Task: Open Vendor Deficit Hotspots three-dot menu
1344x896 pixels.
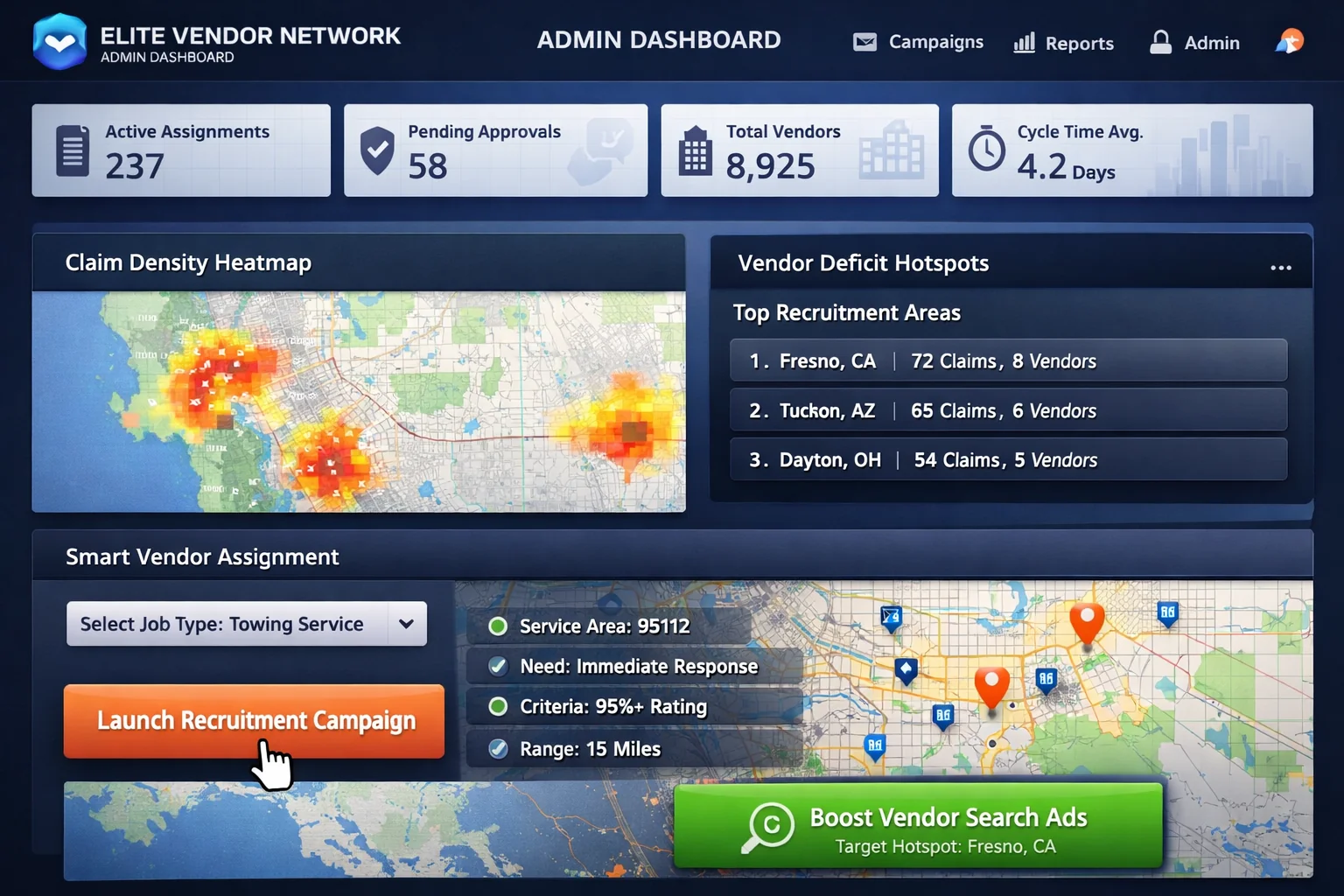Action: point(1281,268)
